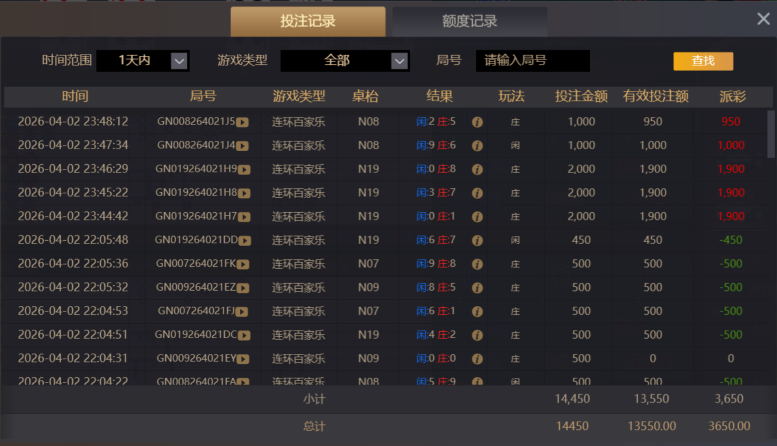Open result info icon for 23:48:12 bet
The height and width of the screenshot is (446, 777).
tap(477, 122)
